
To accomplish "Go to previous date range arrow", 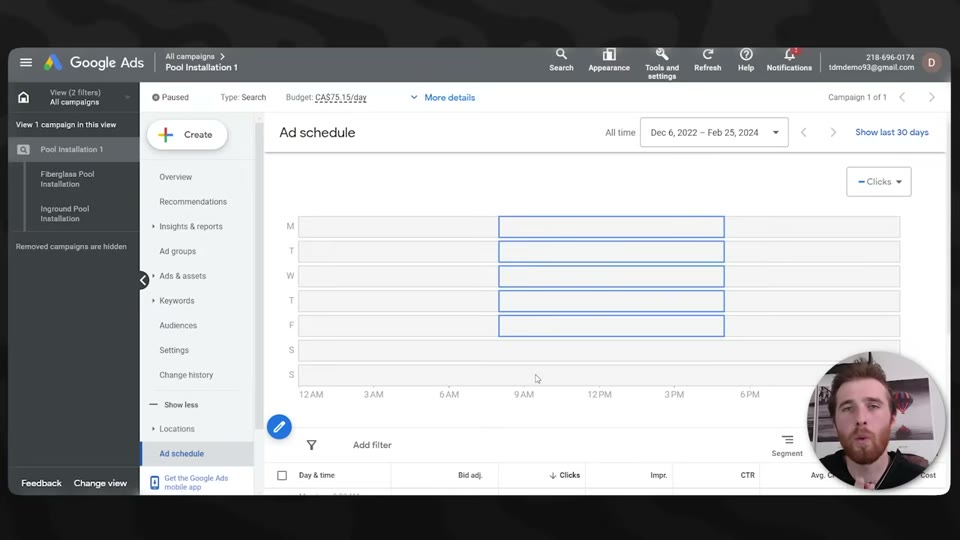I will [804, 132].
